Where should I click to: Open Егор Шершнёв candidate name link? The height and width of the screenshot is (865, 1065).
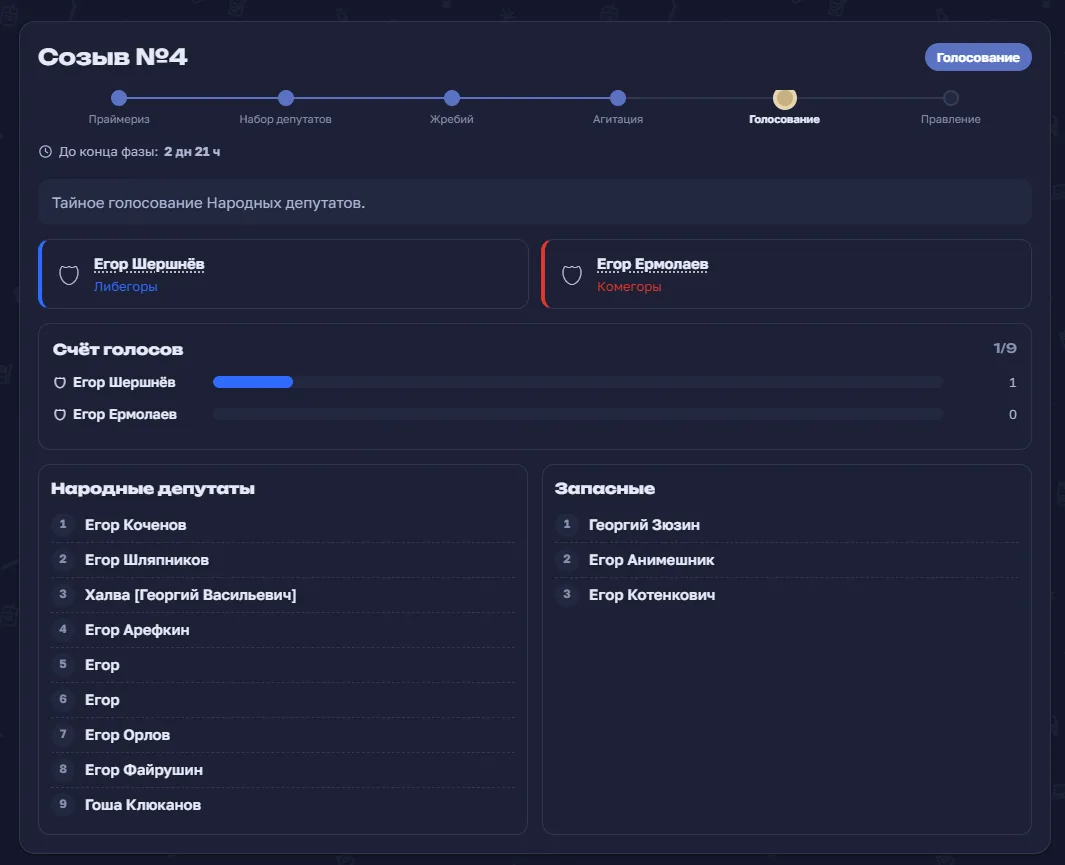(149, 264)
